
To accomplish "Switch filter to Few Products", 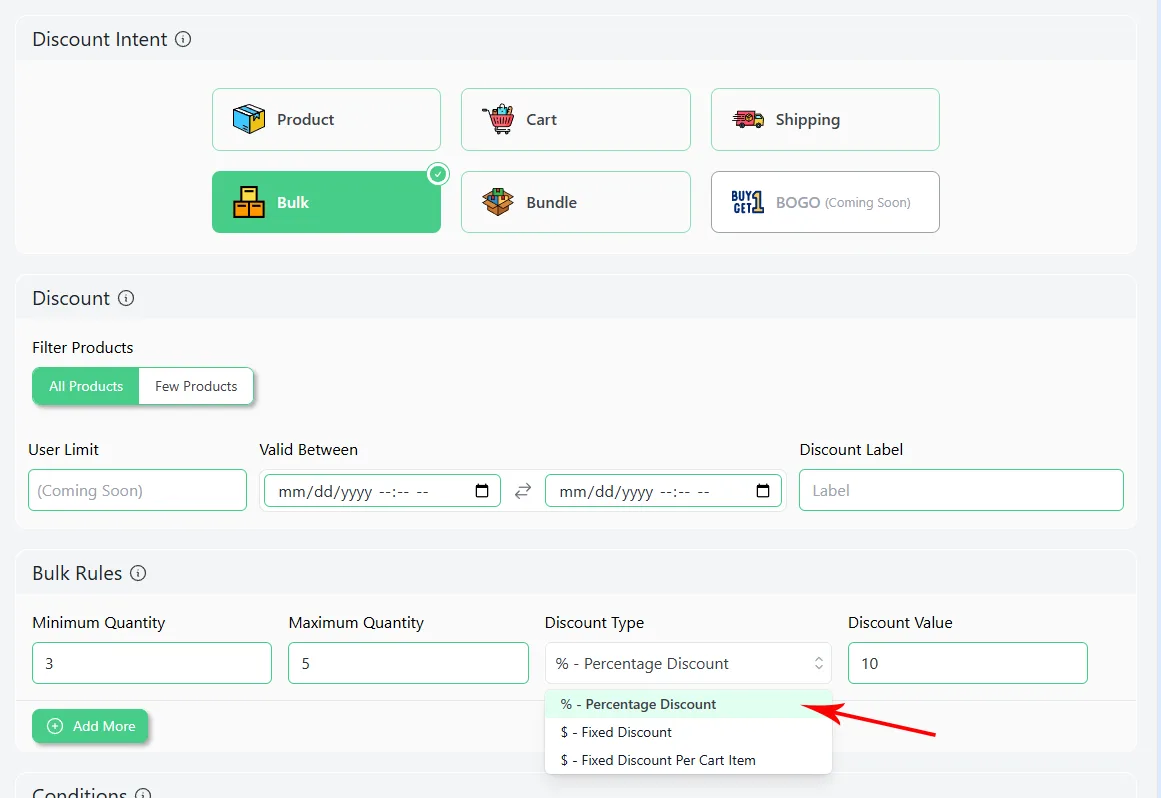I will 196,386.
